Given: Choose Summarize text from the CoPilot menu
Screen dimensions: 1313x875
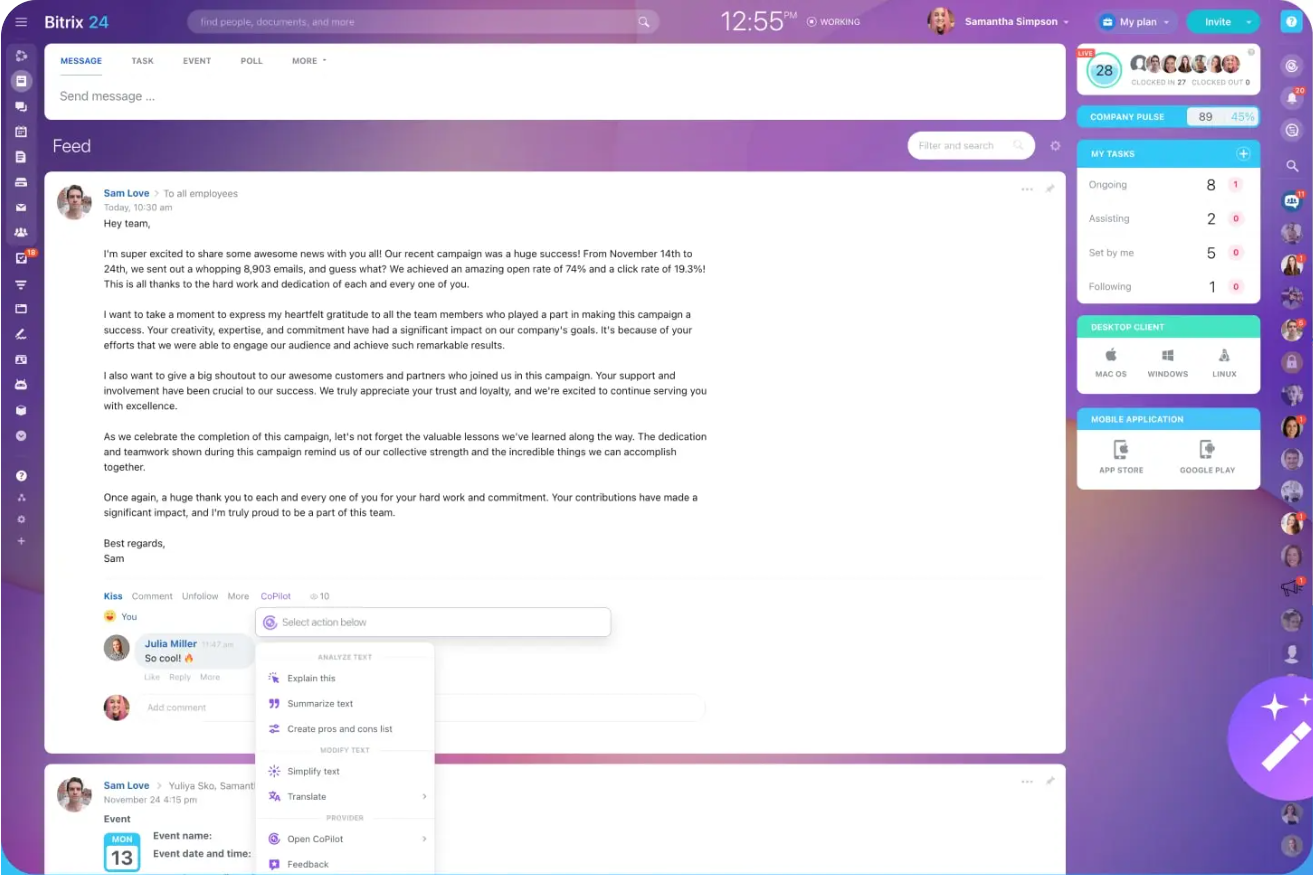Looking at the screenshot, I should tap(322, 704).
